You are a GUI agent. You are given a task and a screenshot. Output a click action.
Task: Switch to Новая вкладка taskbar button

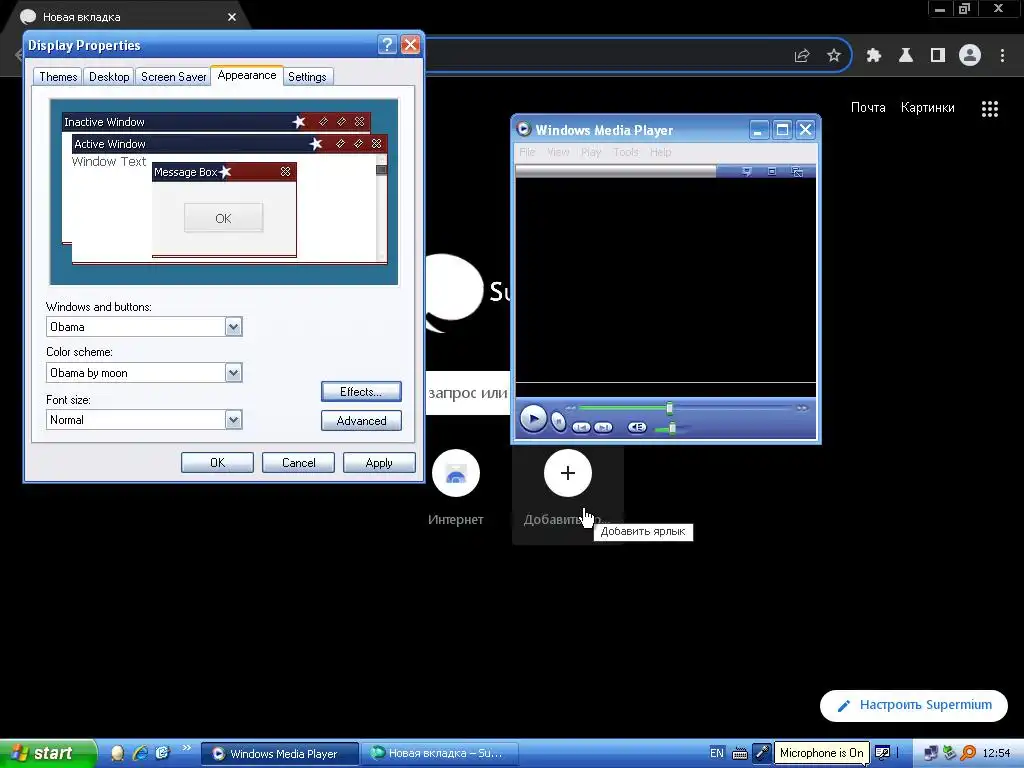click(441, 753)
